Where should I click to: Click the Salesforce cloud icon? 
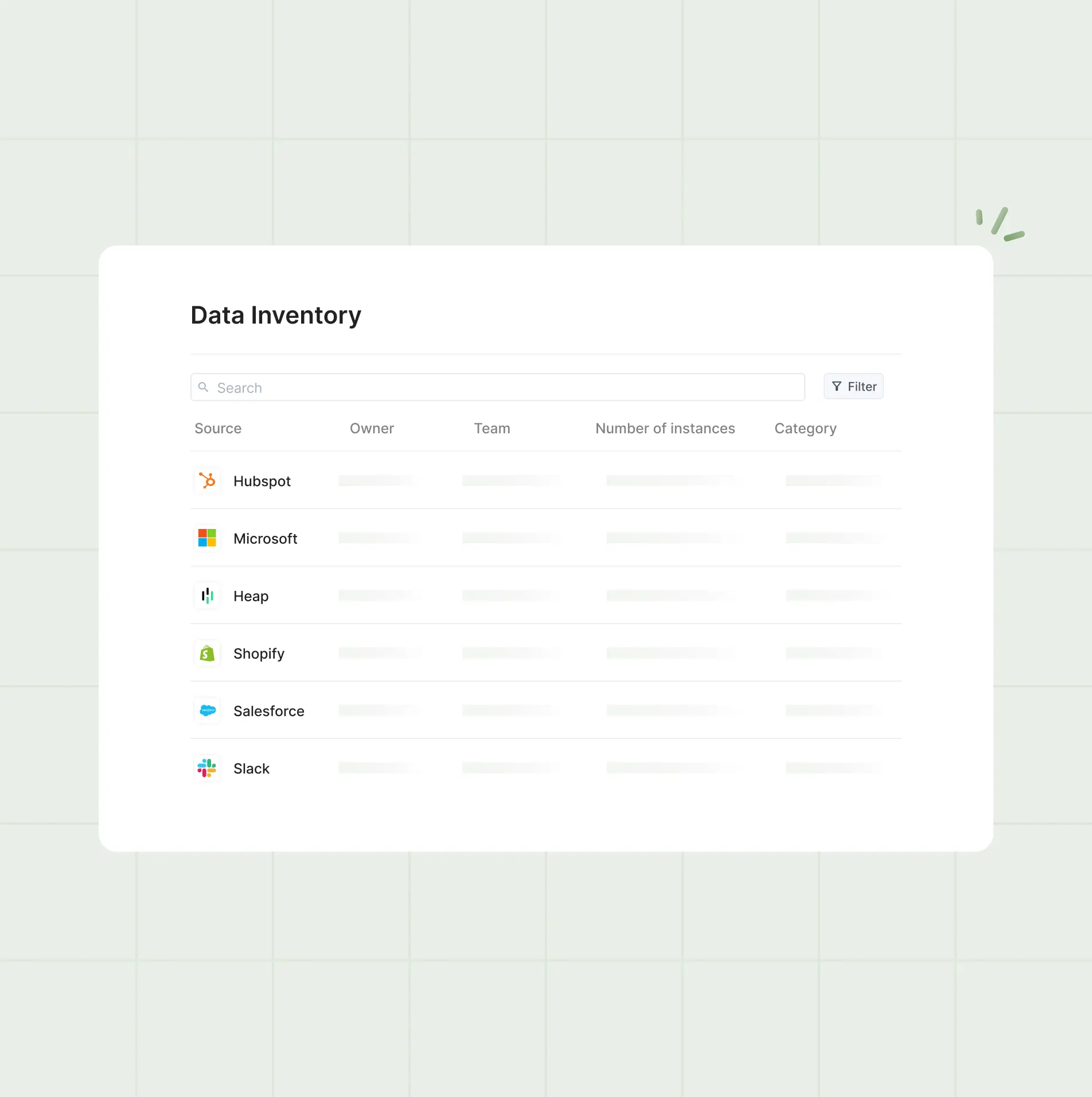(207, 710)
